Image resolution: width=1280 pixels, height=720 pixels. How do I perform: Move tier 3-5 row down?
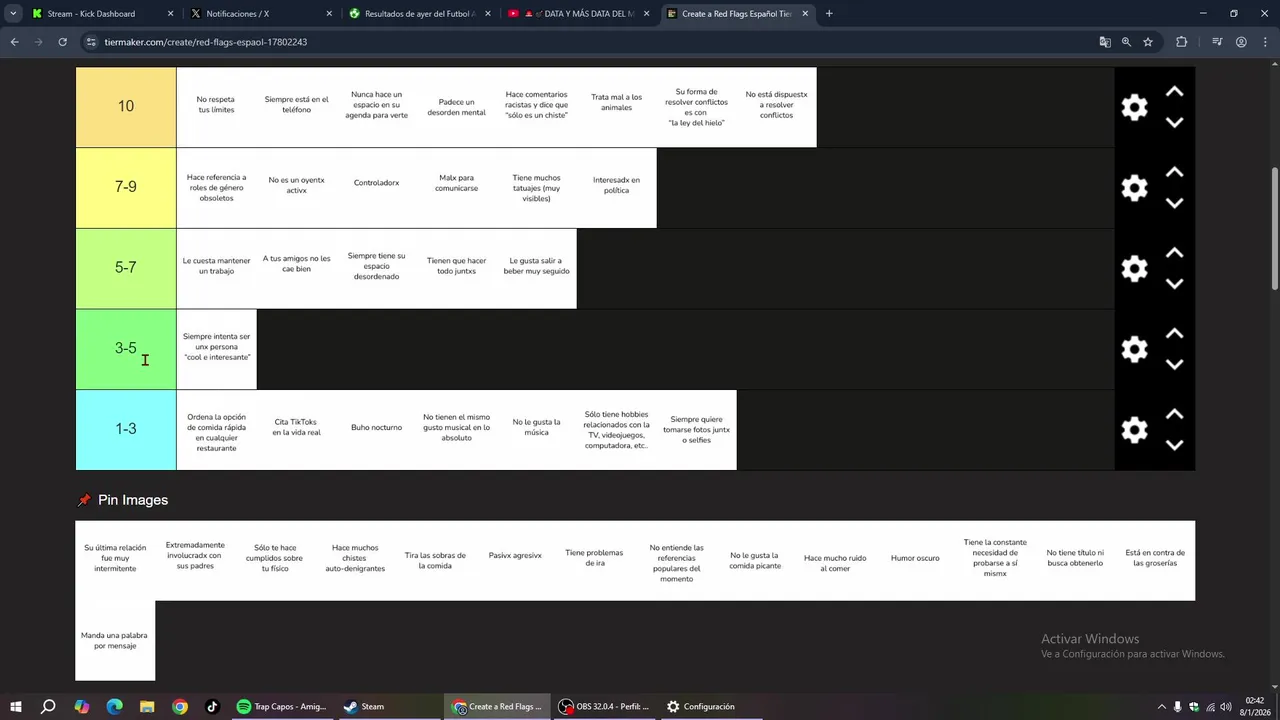[1175, 364]
